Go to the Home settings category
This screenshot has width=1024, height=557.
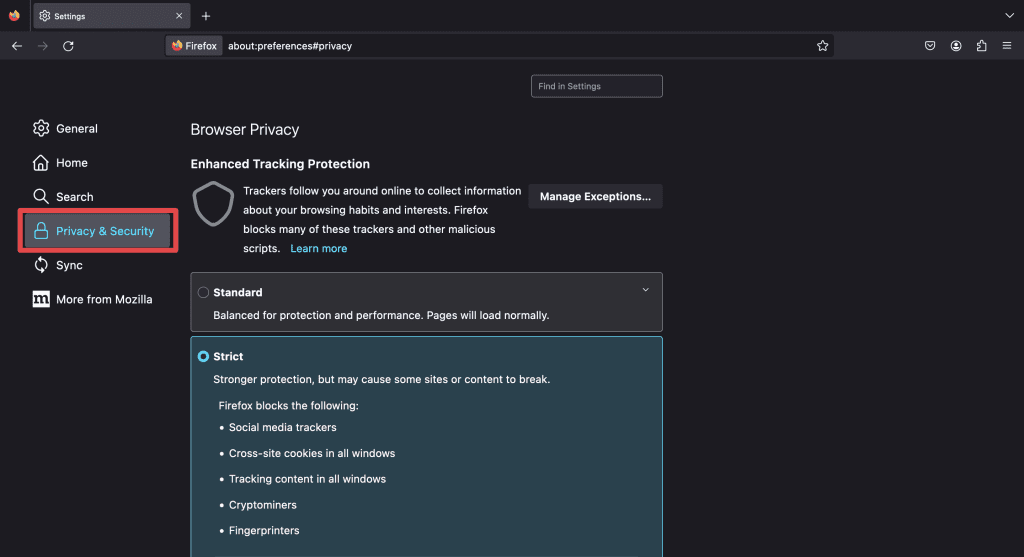pos(71,163)
